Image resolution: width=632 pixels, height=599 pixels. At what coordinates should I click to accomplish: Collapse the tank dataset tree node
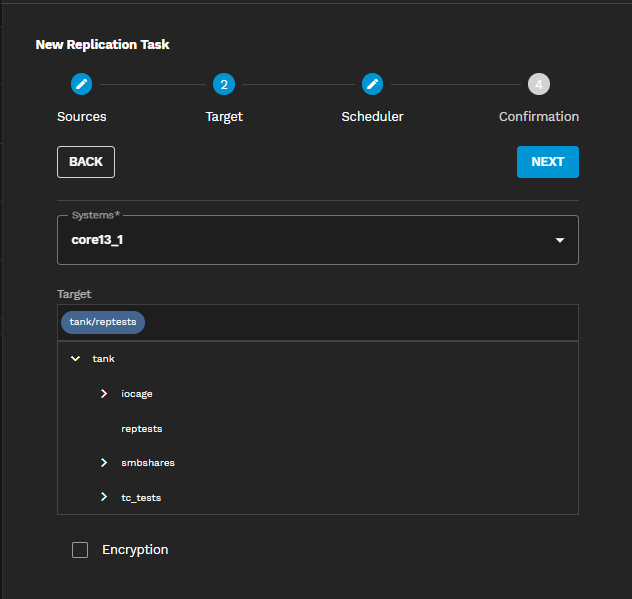click(75, 358)
